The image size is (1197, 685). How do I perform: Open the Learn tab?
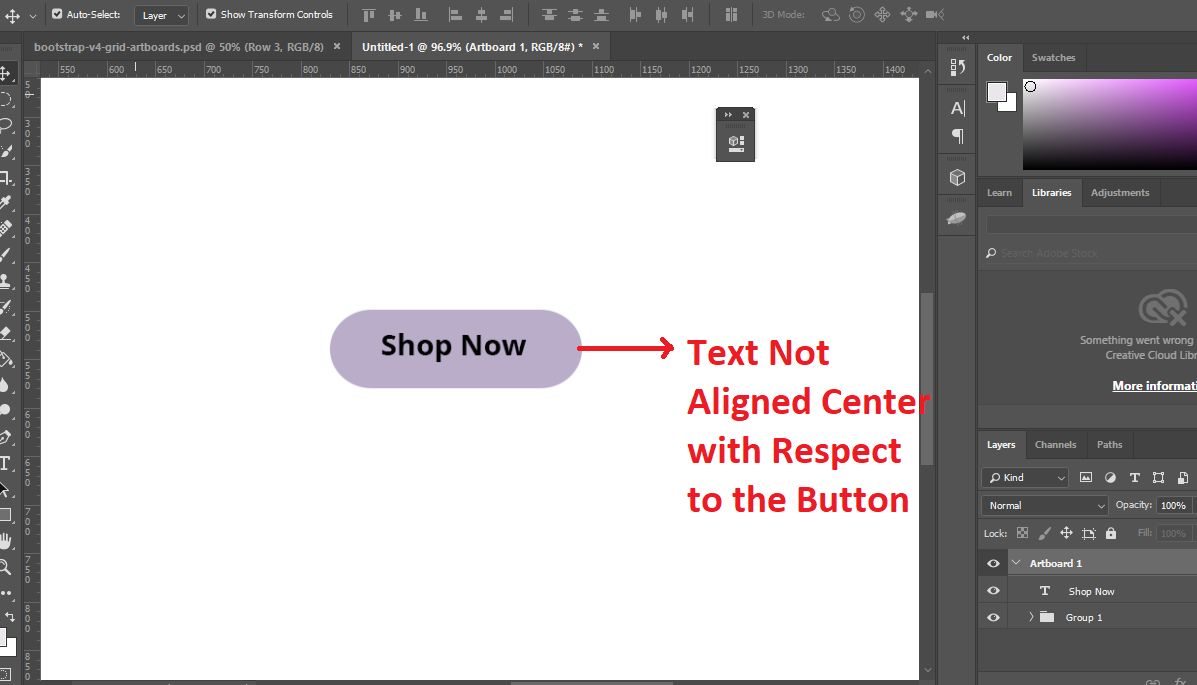click(999, 192)
